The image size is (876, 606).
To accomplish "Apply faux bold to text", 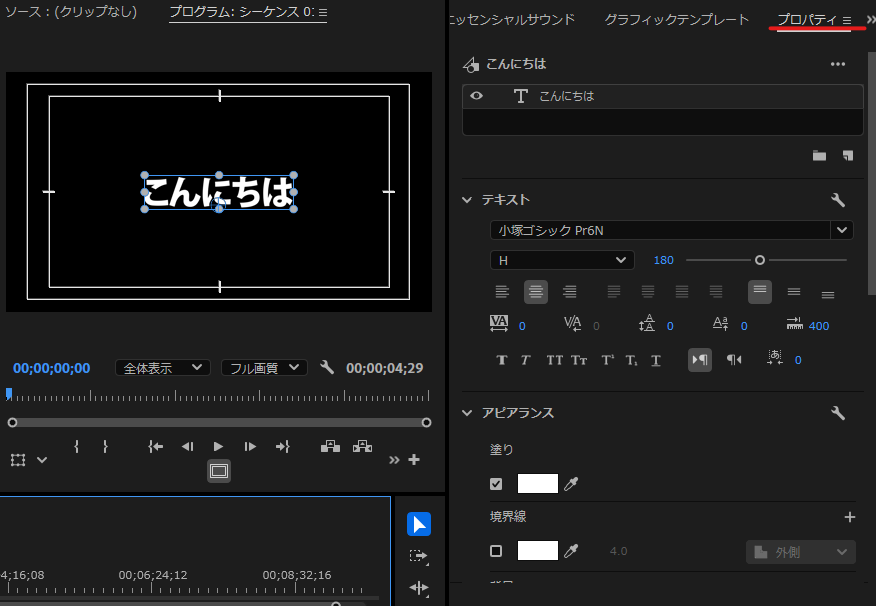I will 502,360.
